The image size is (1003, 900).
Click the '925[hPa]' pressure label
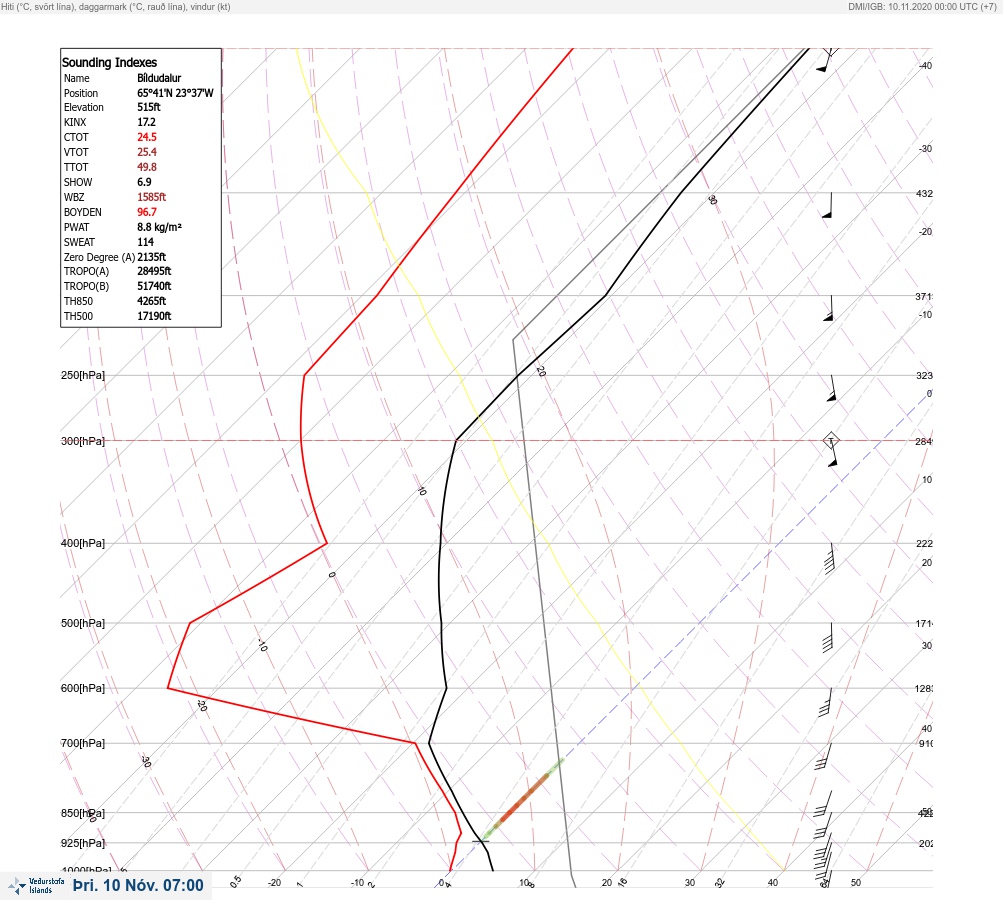pos(83,843)
